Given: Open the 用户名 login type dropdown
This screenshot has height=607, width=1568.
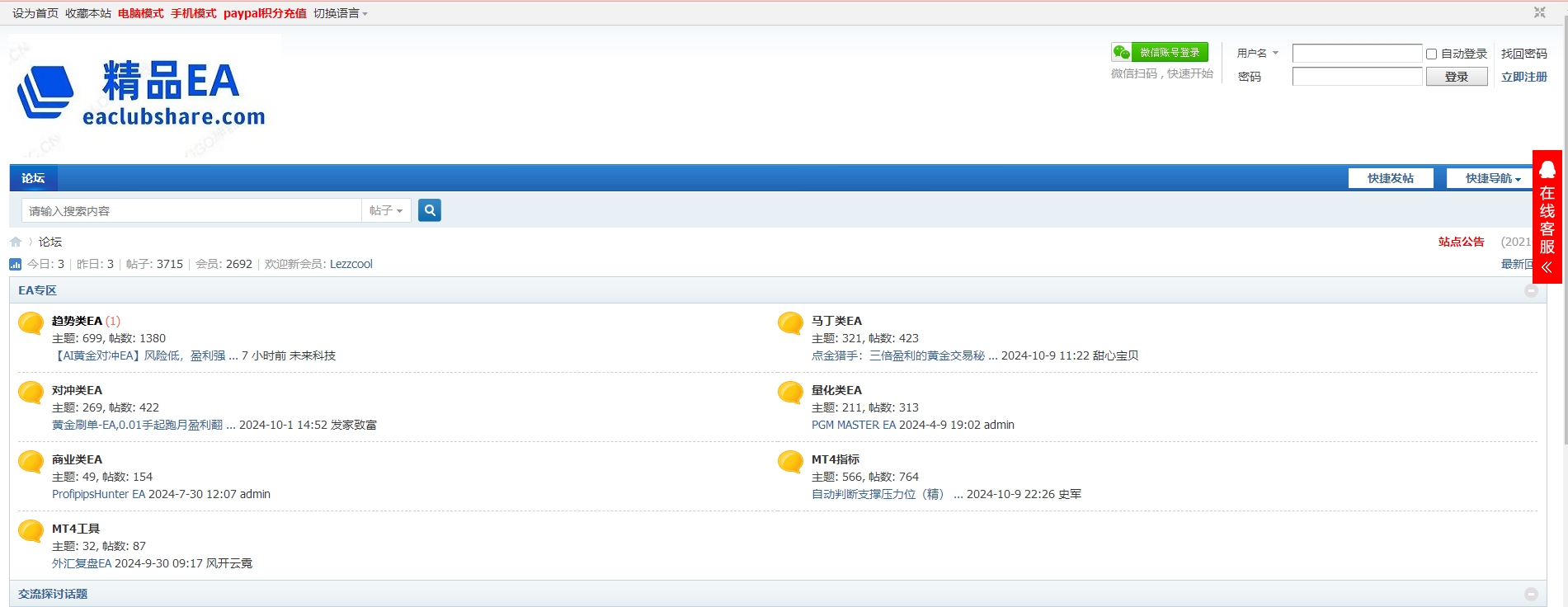Looking at the screenshot, I should [x=1257, y=53].
